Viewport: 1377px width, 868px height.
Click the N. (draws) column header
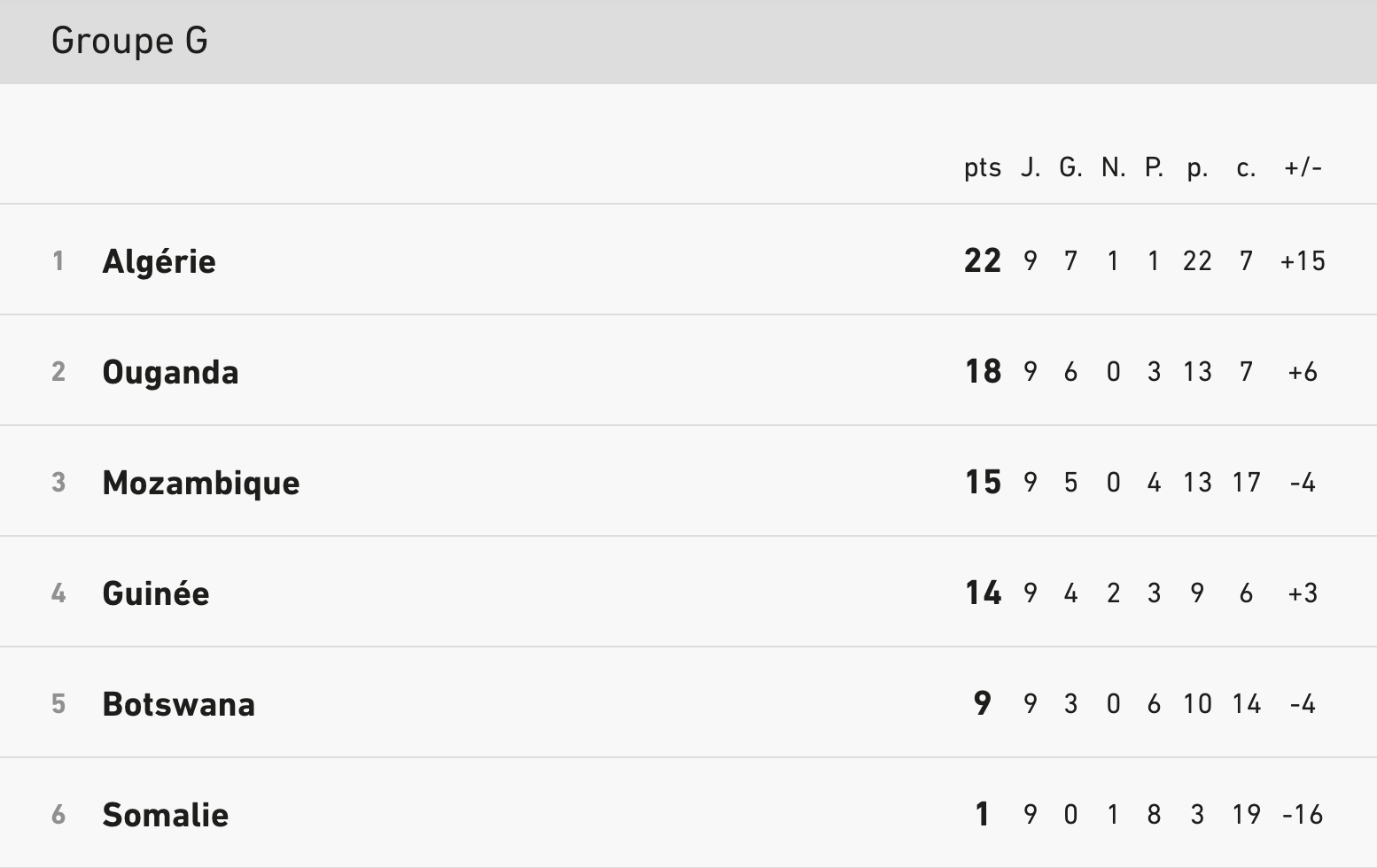(x=1113, y=167)
